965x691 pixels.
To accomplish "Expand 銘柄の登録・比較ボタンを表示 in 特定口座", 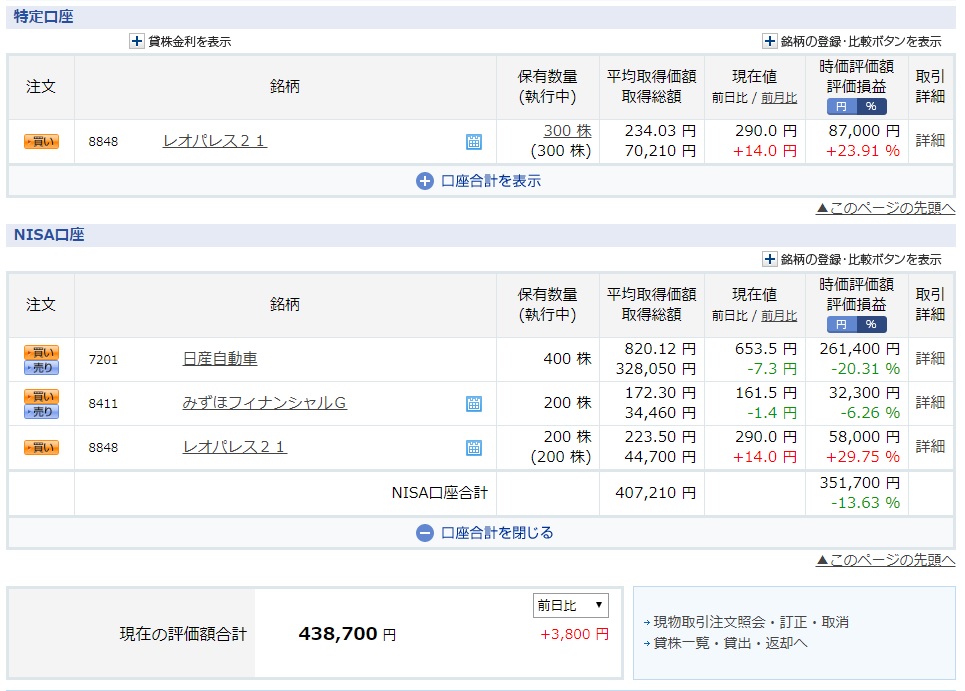I will tap(769, 41).
